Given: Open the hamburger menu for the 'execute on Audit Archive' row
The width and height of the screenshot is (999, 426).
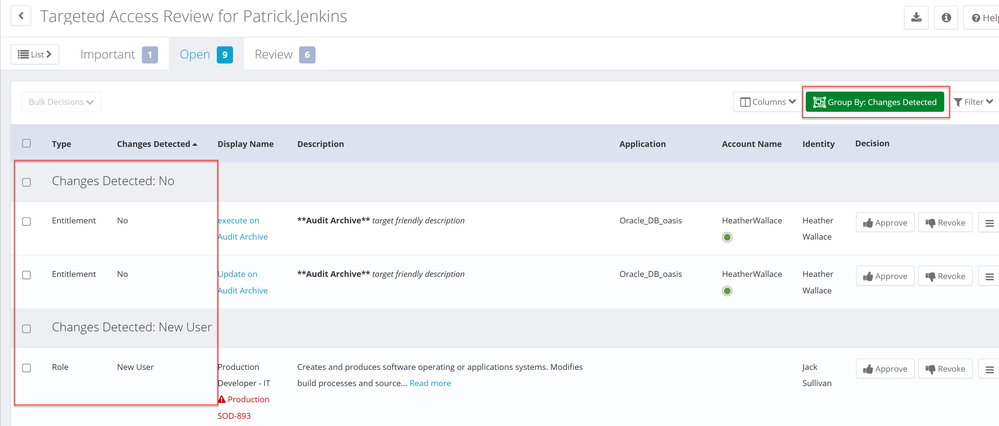Looking at the screenshot, I should 989,222.
